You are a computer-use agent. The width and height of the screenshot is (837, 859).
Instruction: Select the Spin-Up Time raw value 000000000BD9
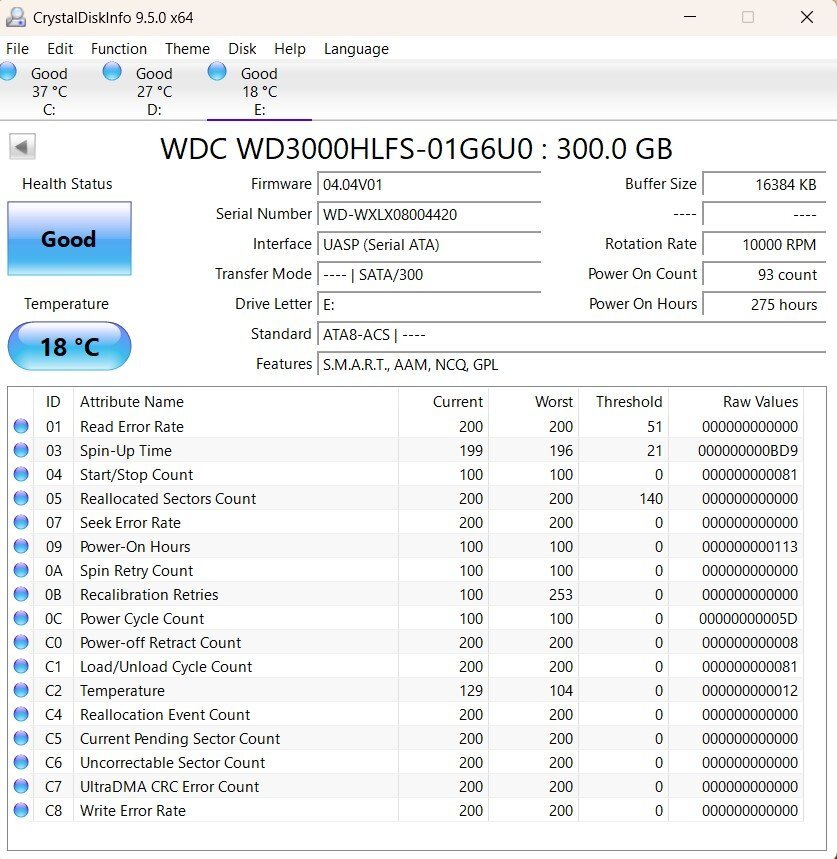tap(748, 450)
